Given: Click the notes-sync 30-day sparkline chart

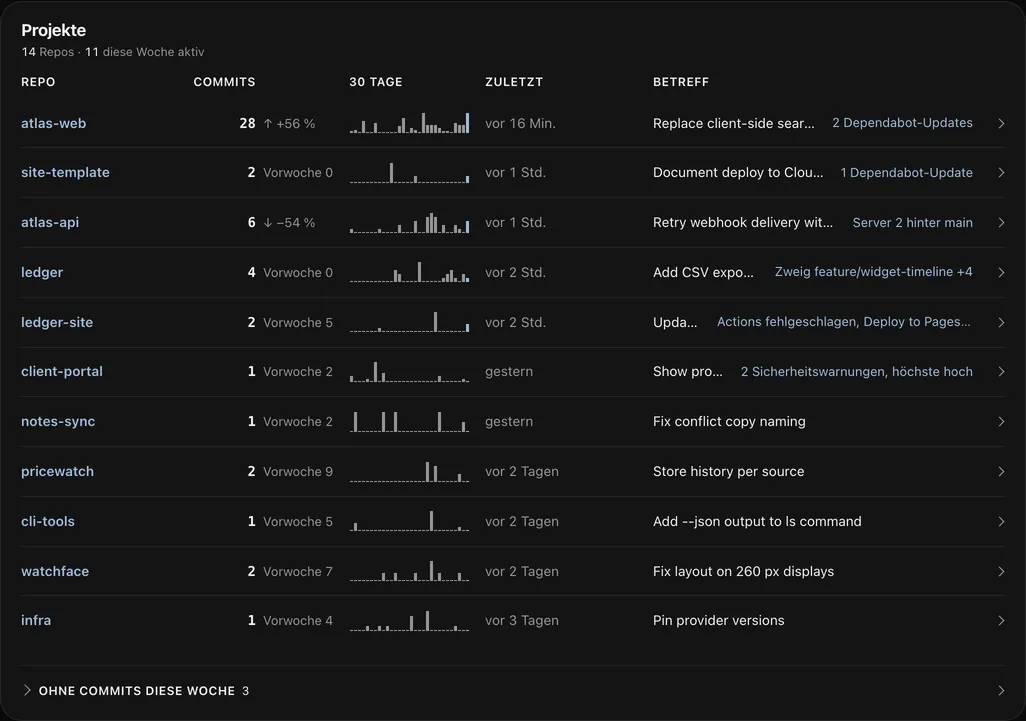Looking at the screenshot, I should (410, 421).
